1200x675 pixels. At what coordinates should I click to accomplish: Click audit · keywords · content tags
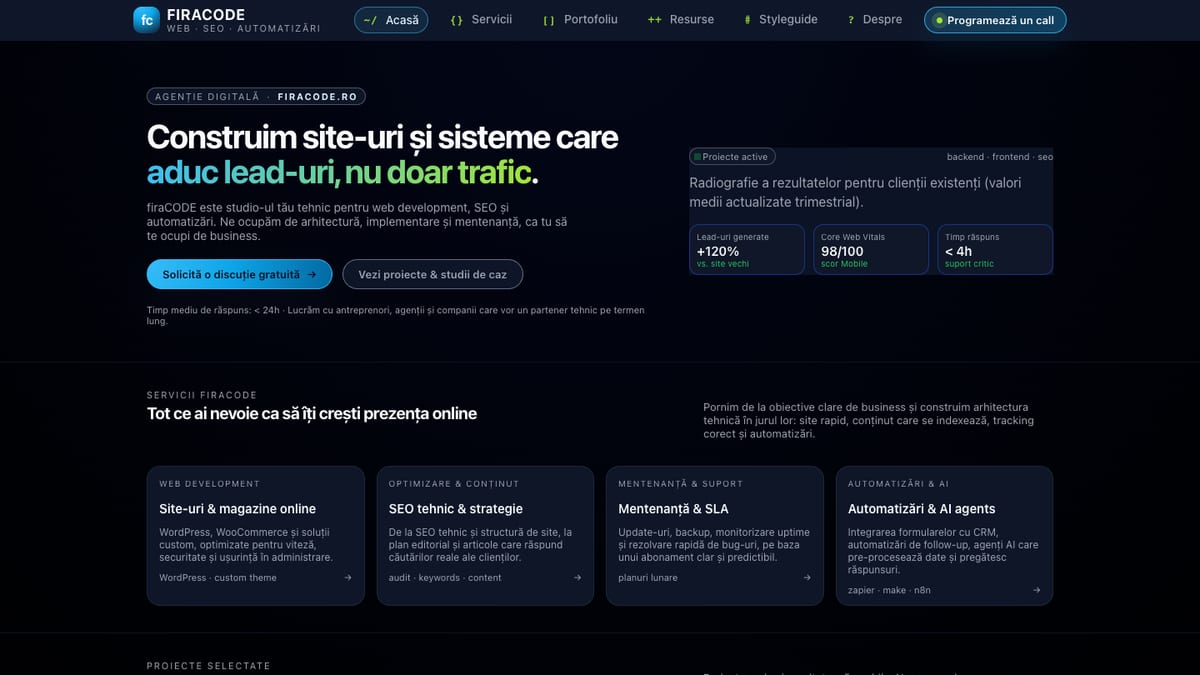[445, 577]
